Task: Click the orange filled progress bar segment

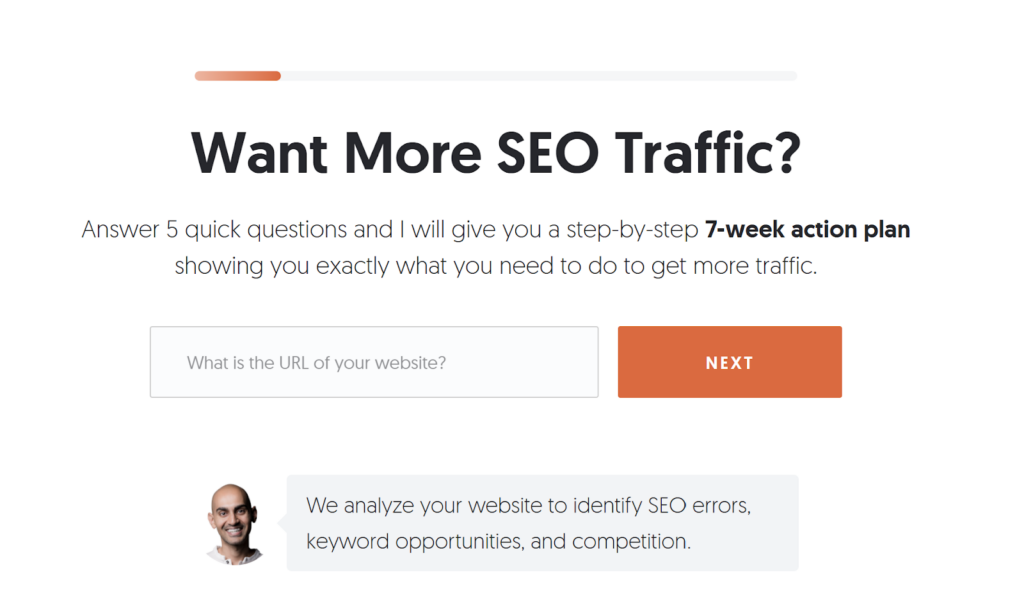Action: point(238,76)
